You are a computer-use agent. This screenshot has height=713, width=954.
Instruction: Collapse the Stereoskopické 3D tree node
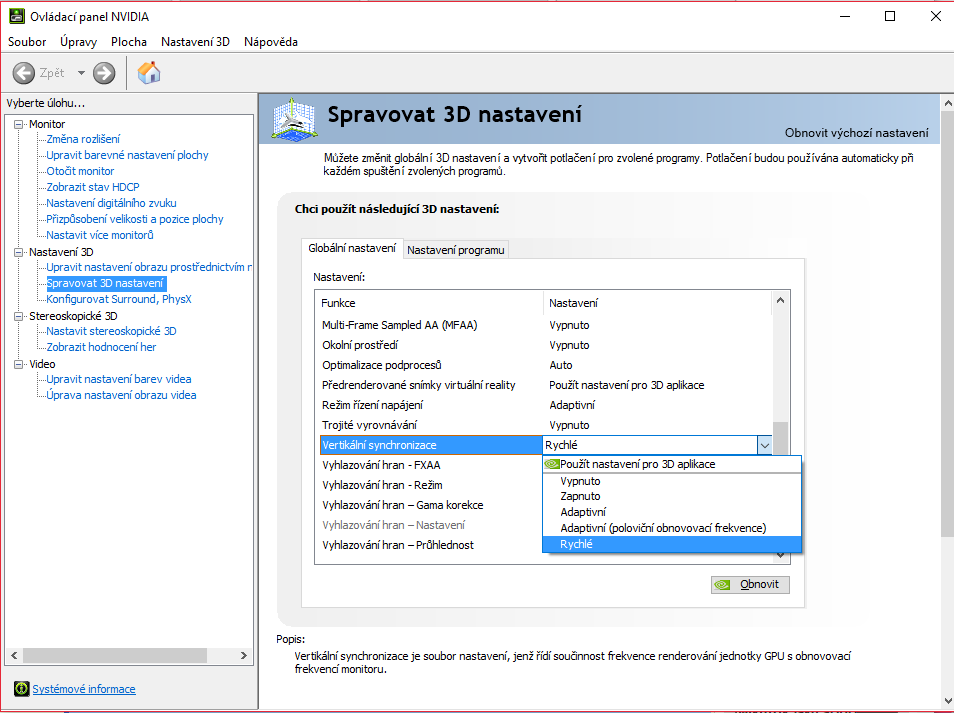click(18, 316)
